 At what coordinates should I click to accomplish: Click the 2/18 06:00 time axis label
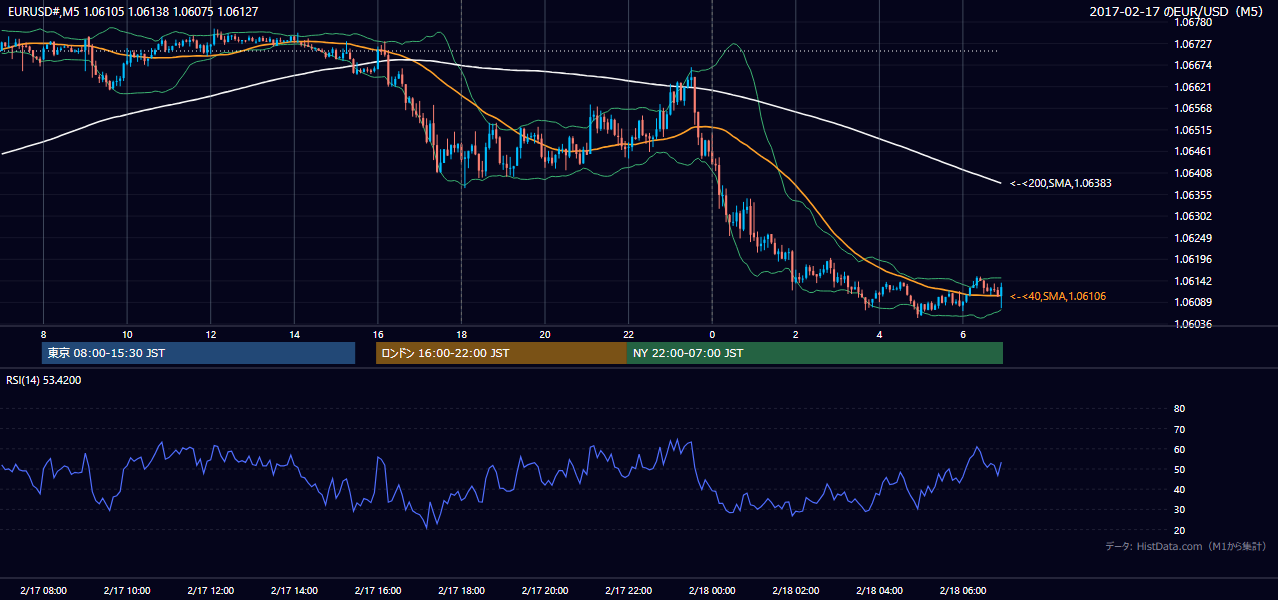(963, 590)
